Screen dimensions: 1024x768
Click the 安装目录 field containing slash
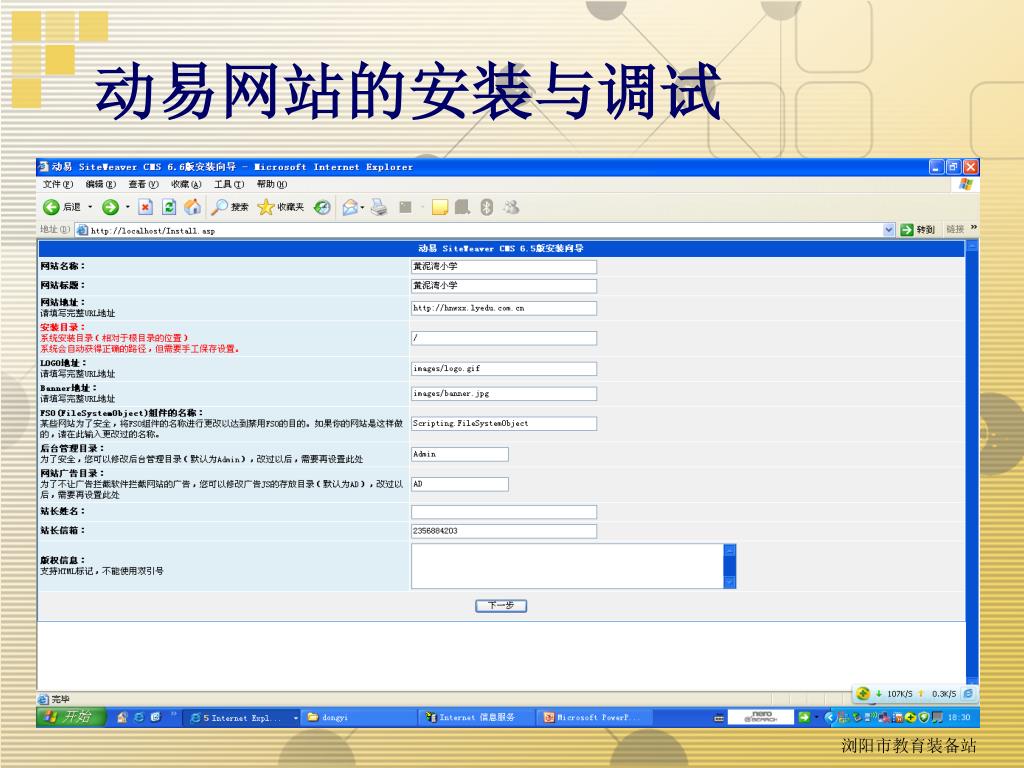[504, 338]
